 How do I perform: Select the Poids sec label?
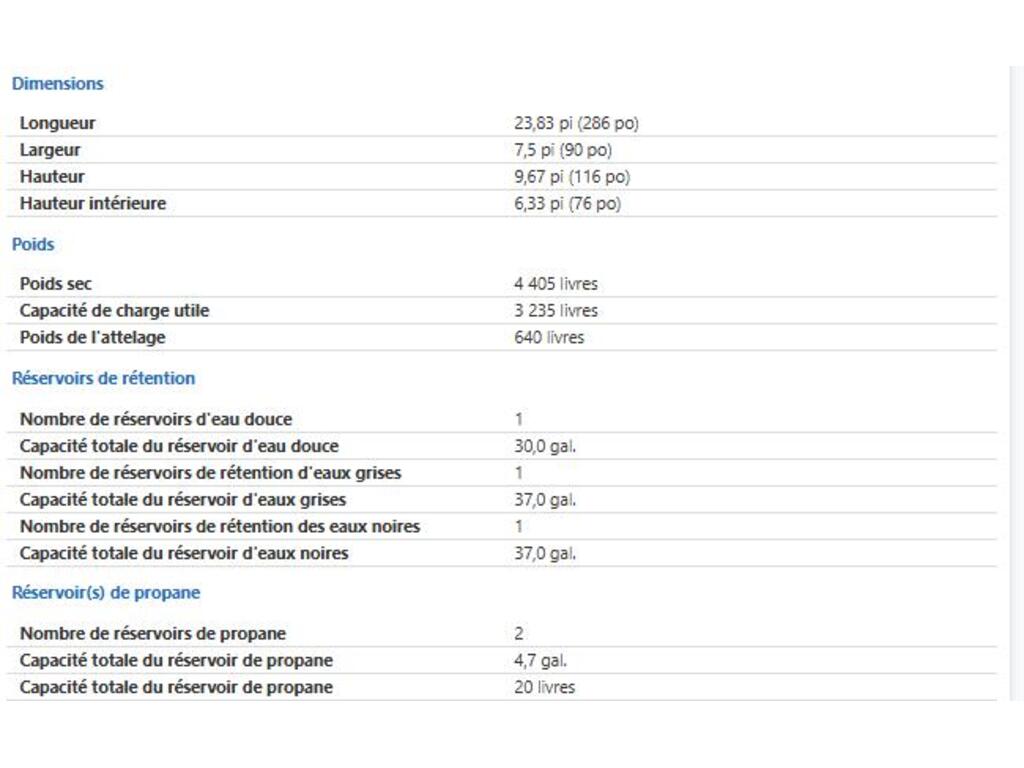56,284
